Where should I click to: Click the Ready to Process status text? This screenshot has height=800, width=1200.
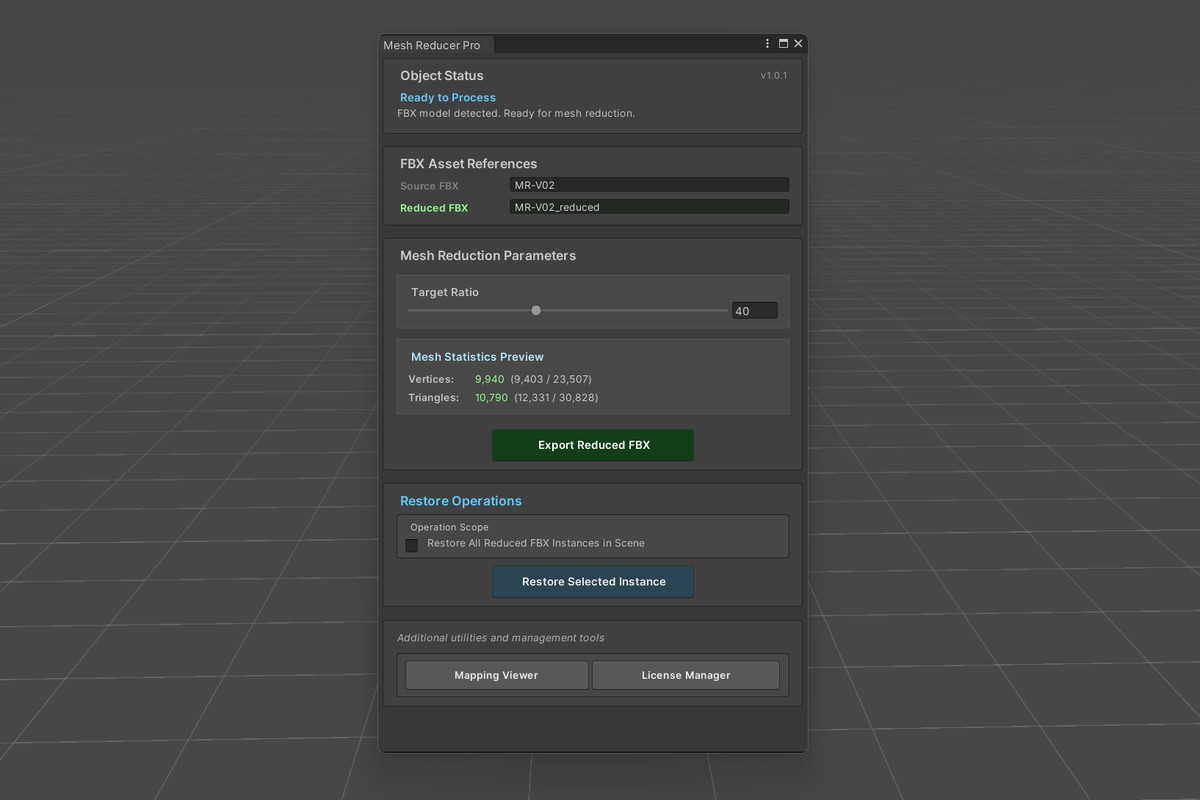coord(448,97)
